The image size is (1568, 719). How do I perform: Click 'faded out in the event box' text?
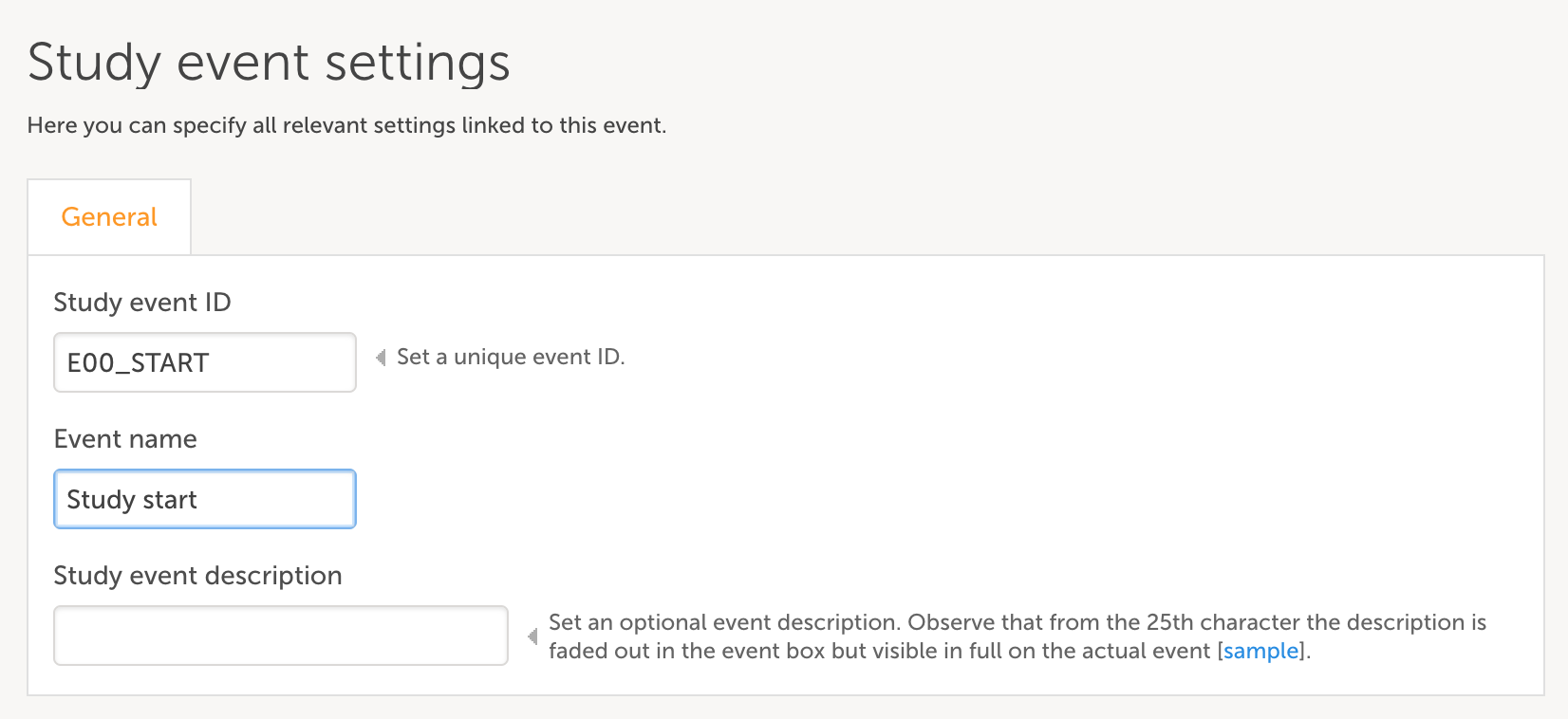click(686, 651)
